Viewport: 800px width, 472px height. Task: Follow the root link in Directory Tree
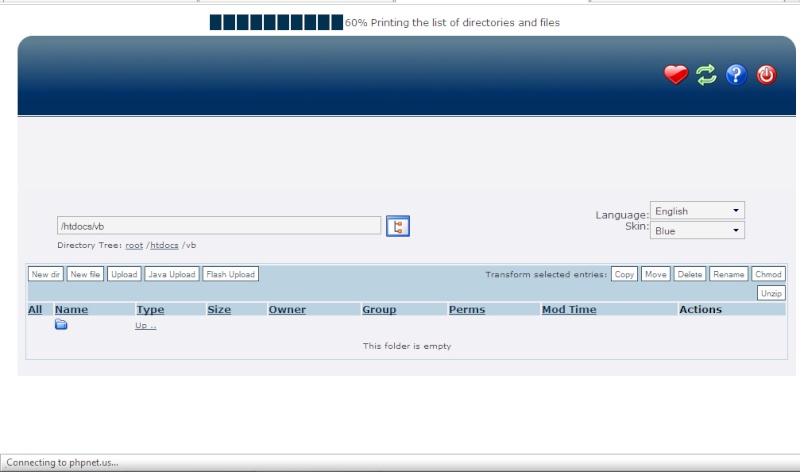134,245
